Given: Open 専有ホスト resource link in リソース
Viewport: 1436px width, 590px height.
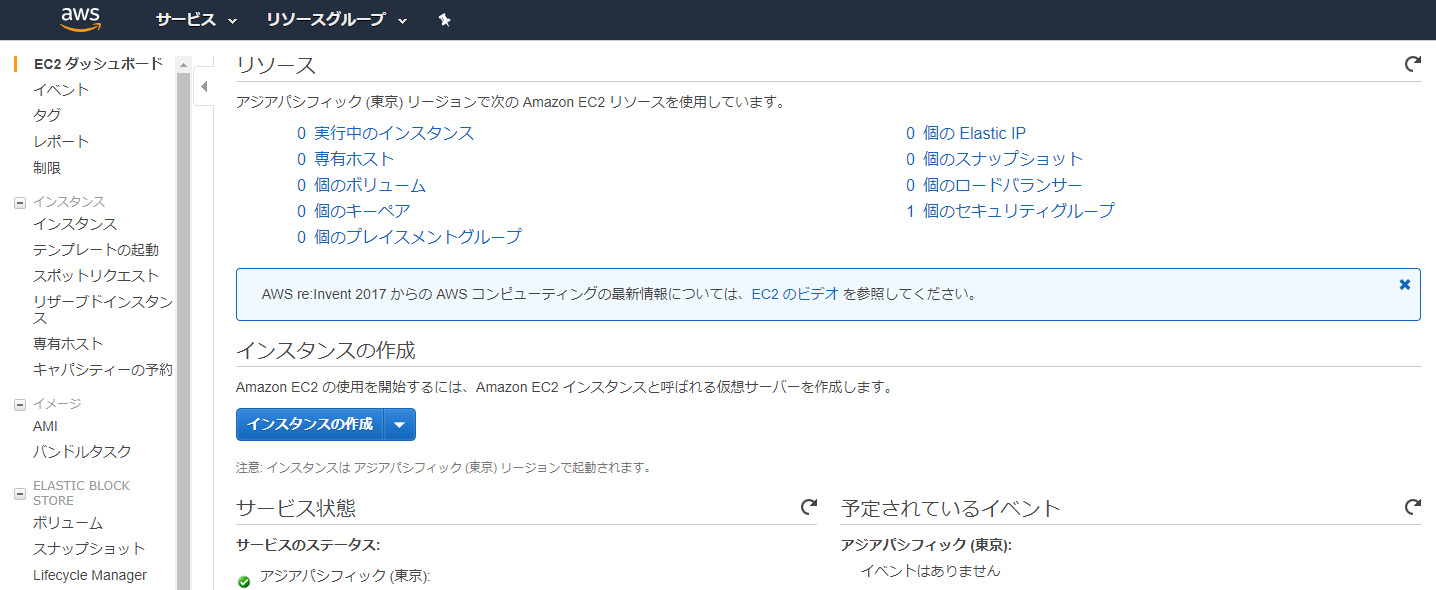Looking at the screenshot, I should click(354, 159).
